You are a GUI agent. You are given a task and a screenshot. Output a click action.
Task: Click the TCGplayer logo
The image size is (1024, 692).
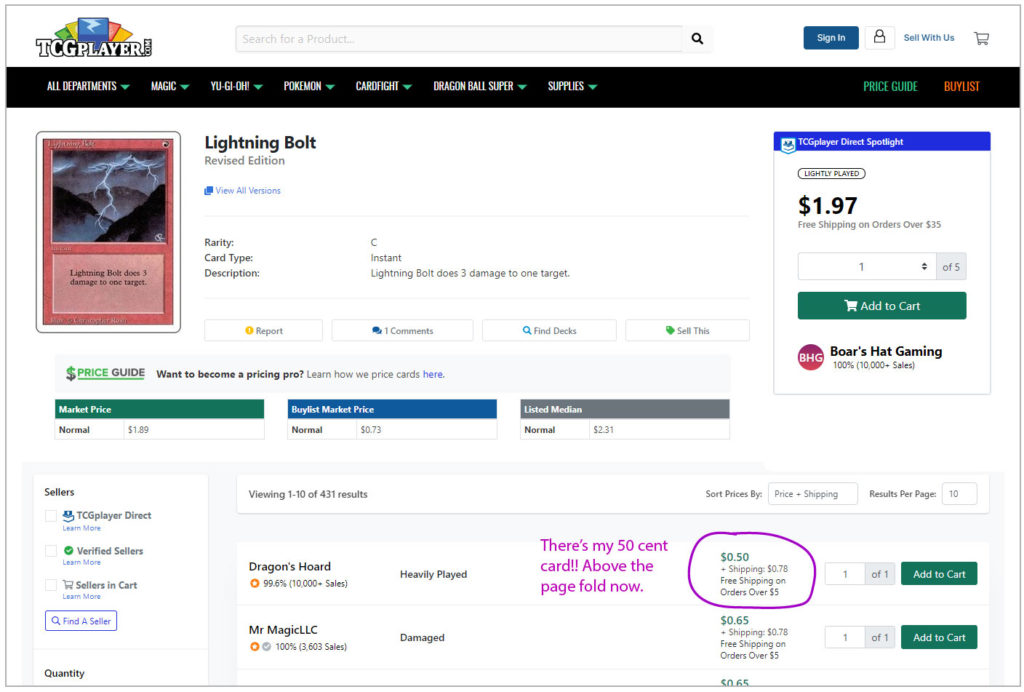(x=94, y=38)
